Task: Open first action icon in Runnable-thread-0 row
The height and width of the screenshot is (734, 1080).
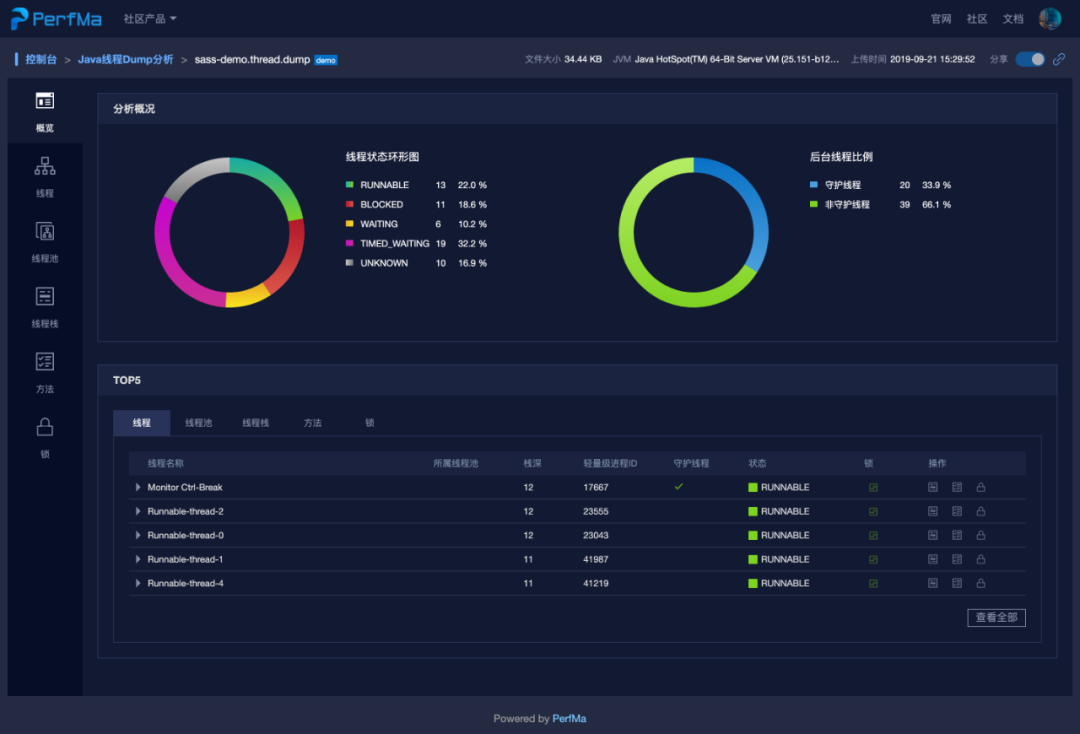Action: [x=933, y=536]
